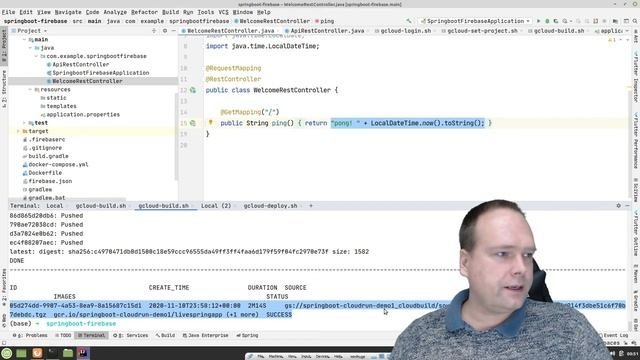Screen dimensions: 640x360
Task: Collapse the java folder in tree
Action: click(30, 48)
